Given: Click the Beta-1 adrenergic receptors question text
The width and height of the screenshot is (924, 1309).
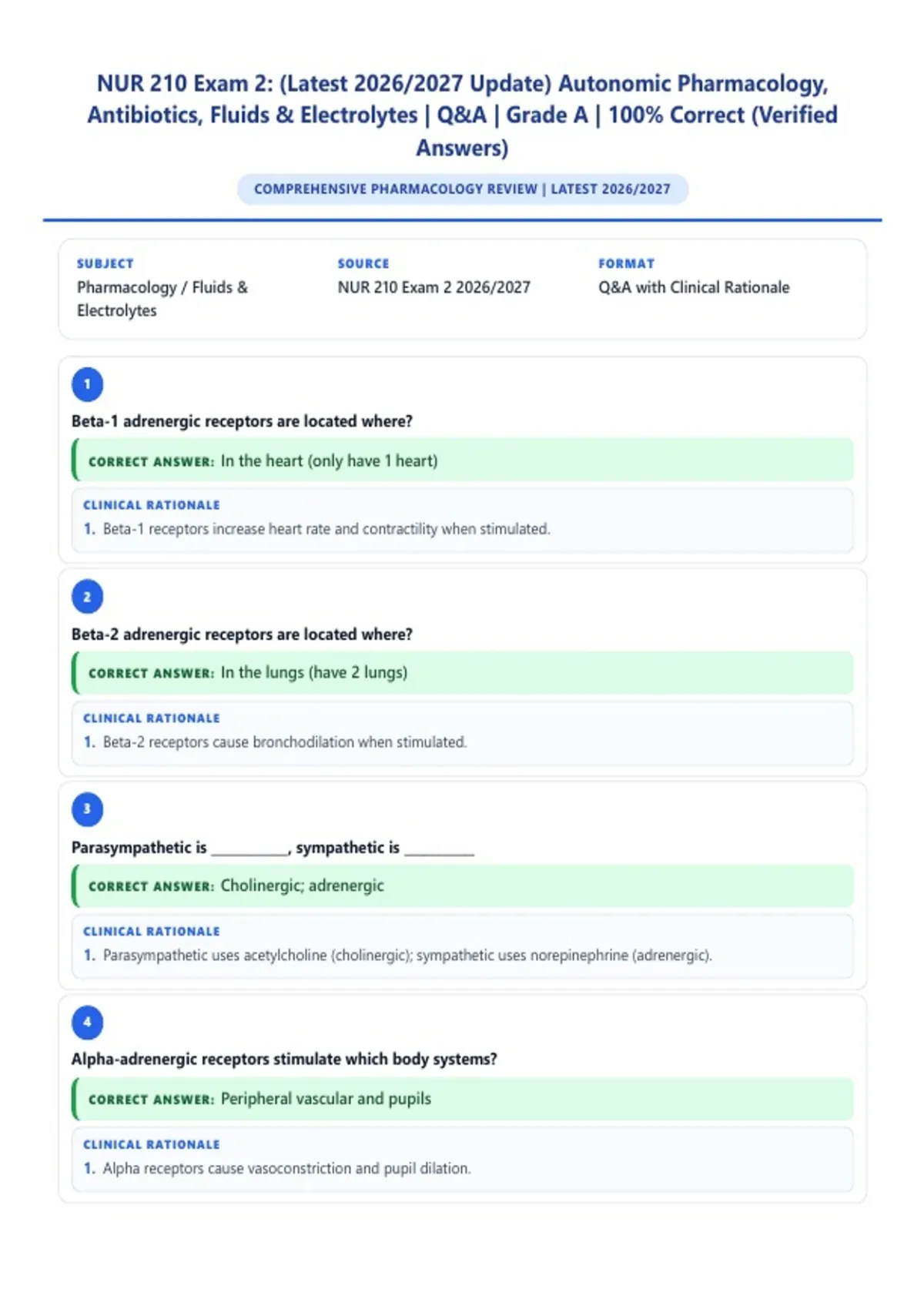Looking at the screenshot, I should point(242,421).
